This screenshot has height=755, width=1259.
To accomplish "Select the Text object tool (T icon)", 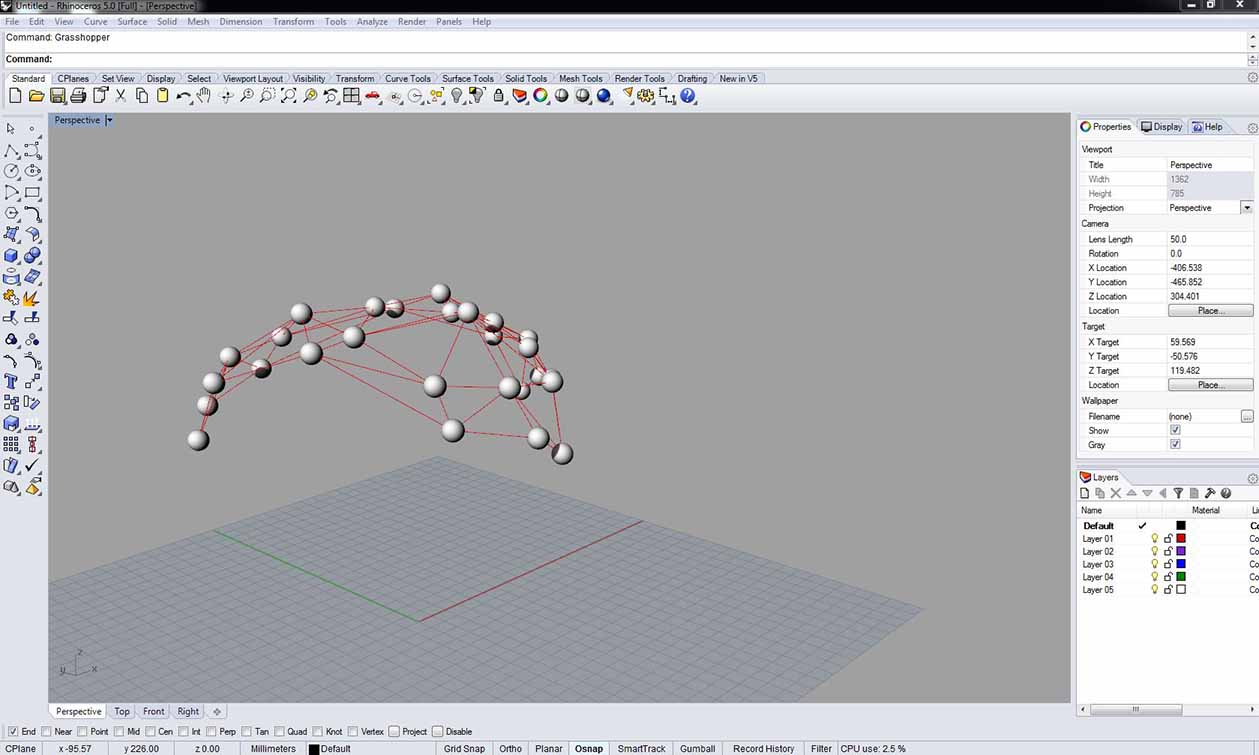I will (x=12, y=382).
